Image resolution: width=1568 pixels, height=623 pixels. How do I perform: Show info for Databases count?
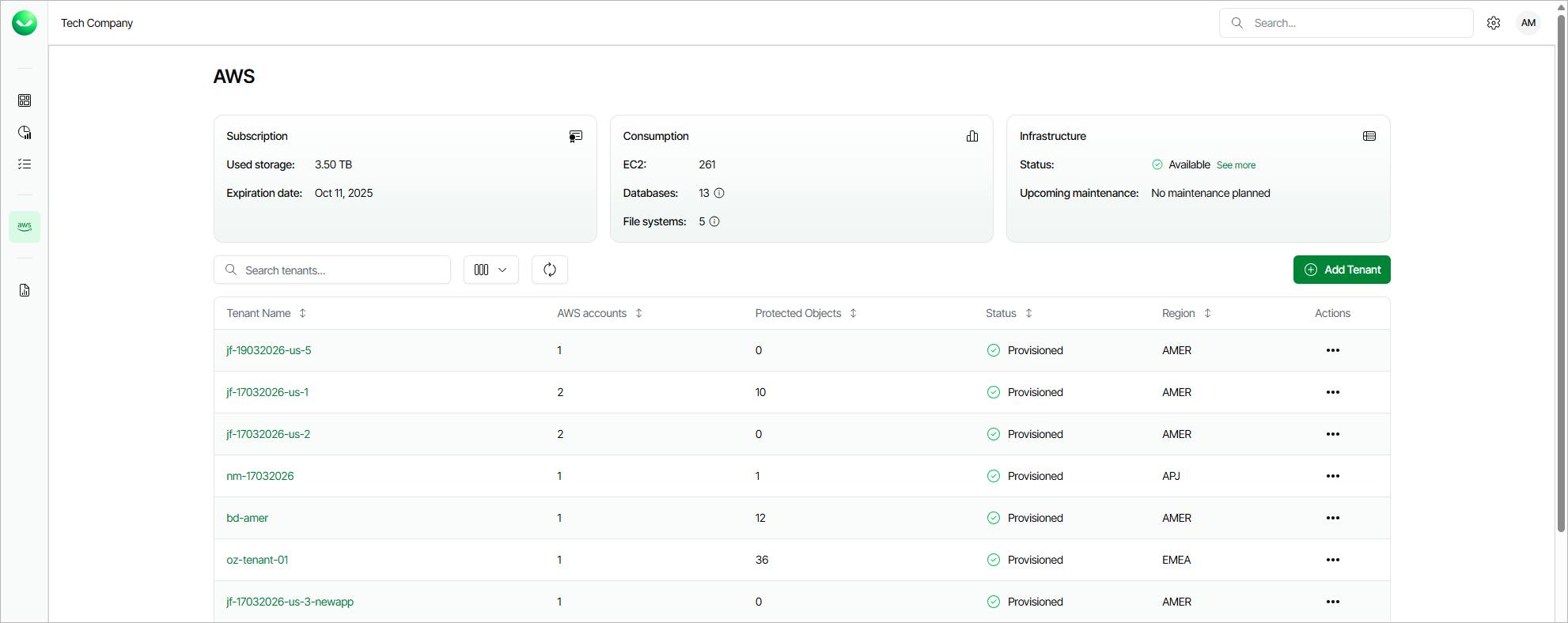point(719,193)
